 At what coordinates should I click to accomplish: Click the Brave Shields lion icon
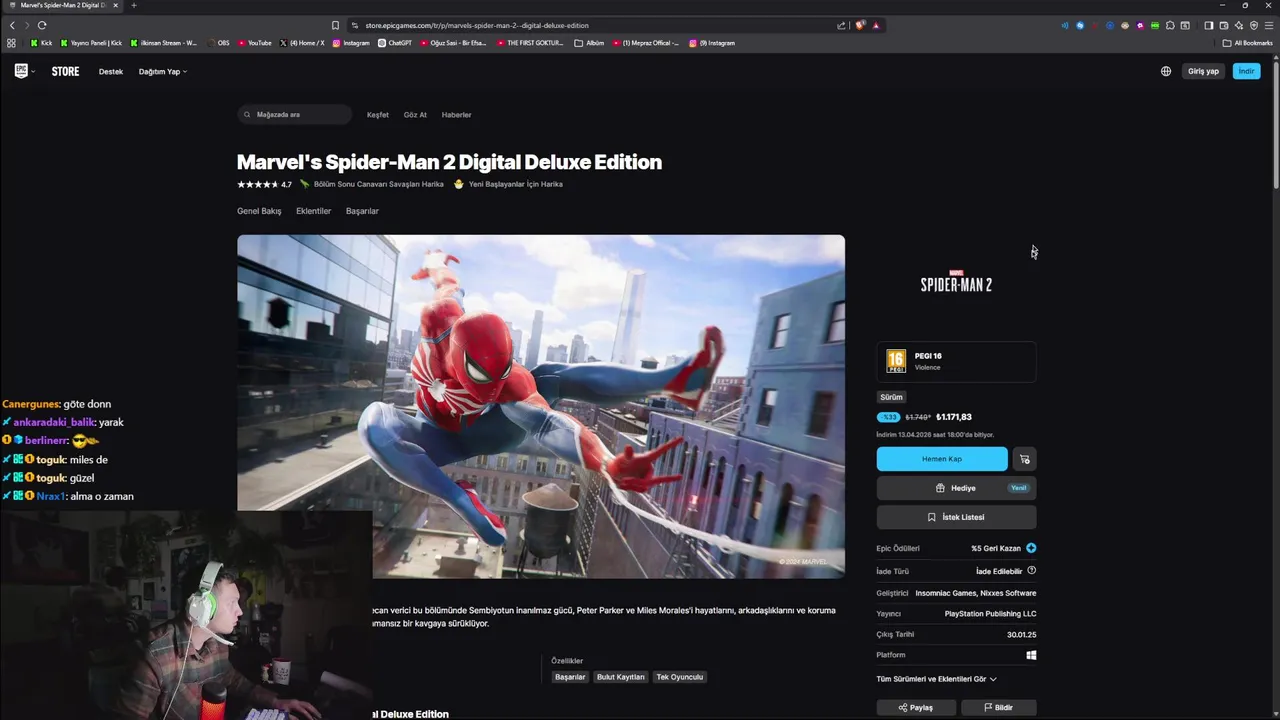tap(860, 25)
